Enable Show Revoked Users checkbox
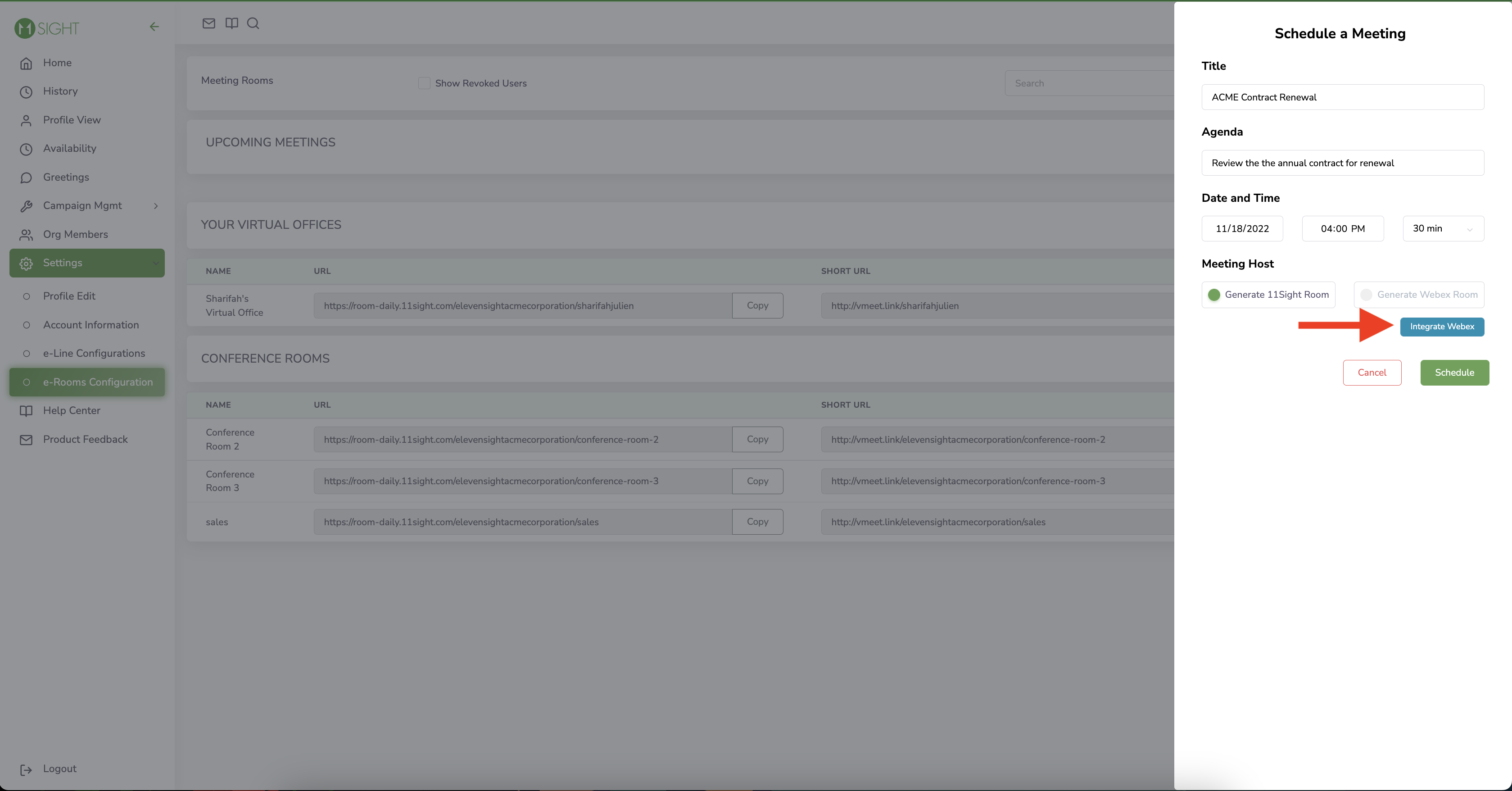Screen dimensions: 1512x791 (x=424, y=83)
